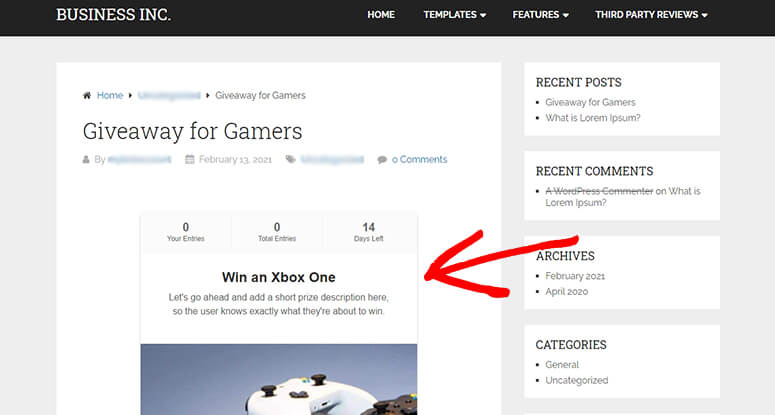The width and height of the screenshot is (775, 415).
Task: Click the tags icon in post meta
Action: tap(291, 160)
